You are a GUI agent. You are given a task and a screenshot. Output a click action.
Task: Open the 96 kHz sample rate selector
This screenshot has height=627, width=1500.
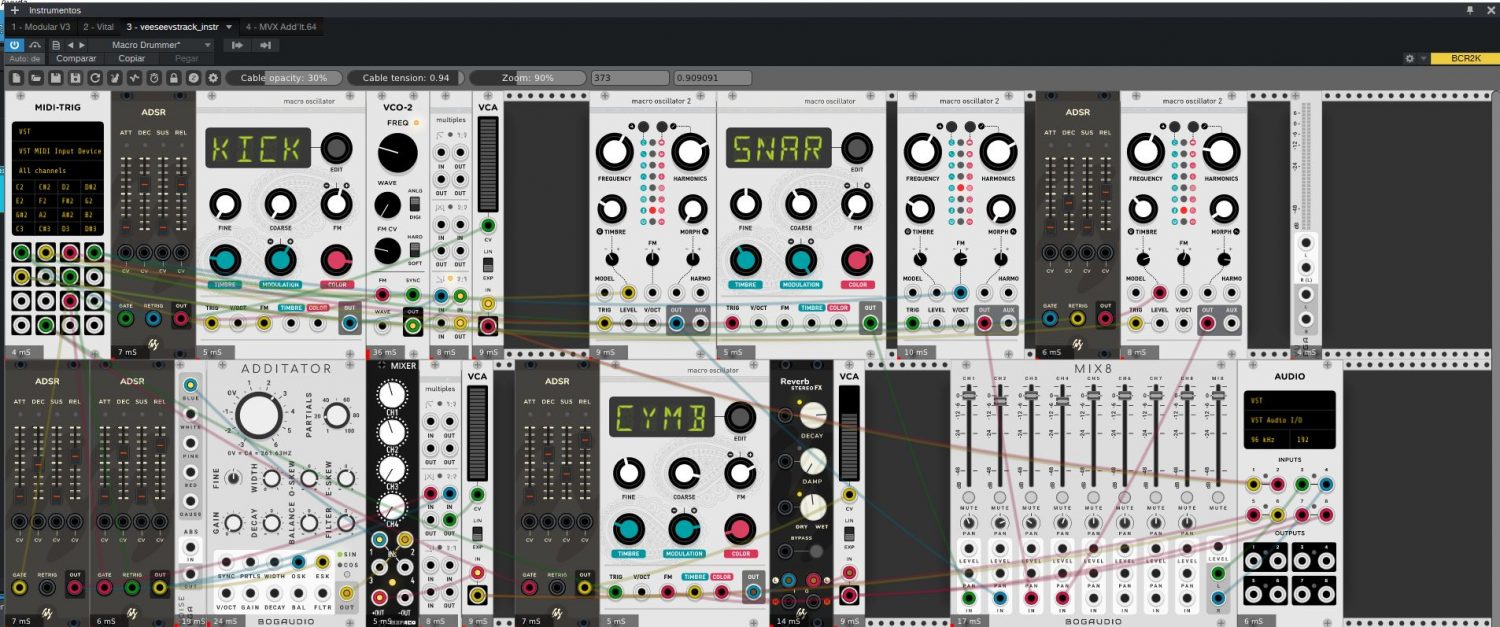[1265, 439]
